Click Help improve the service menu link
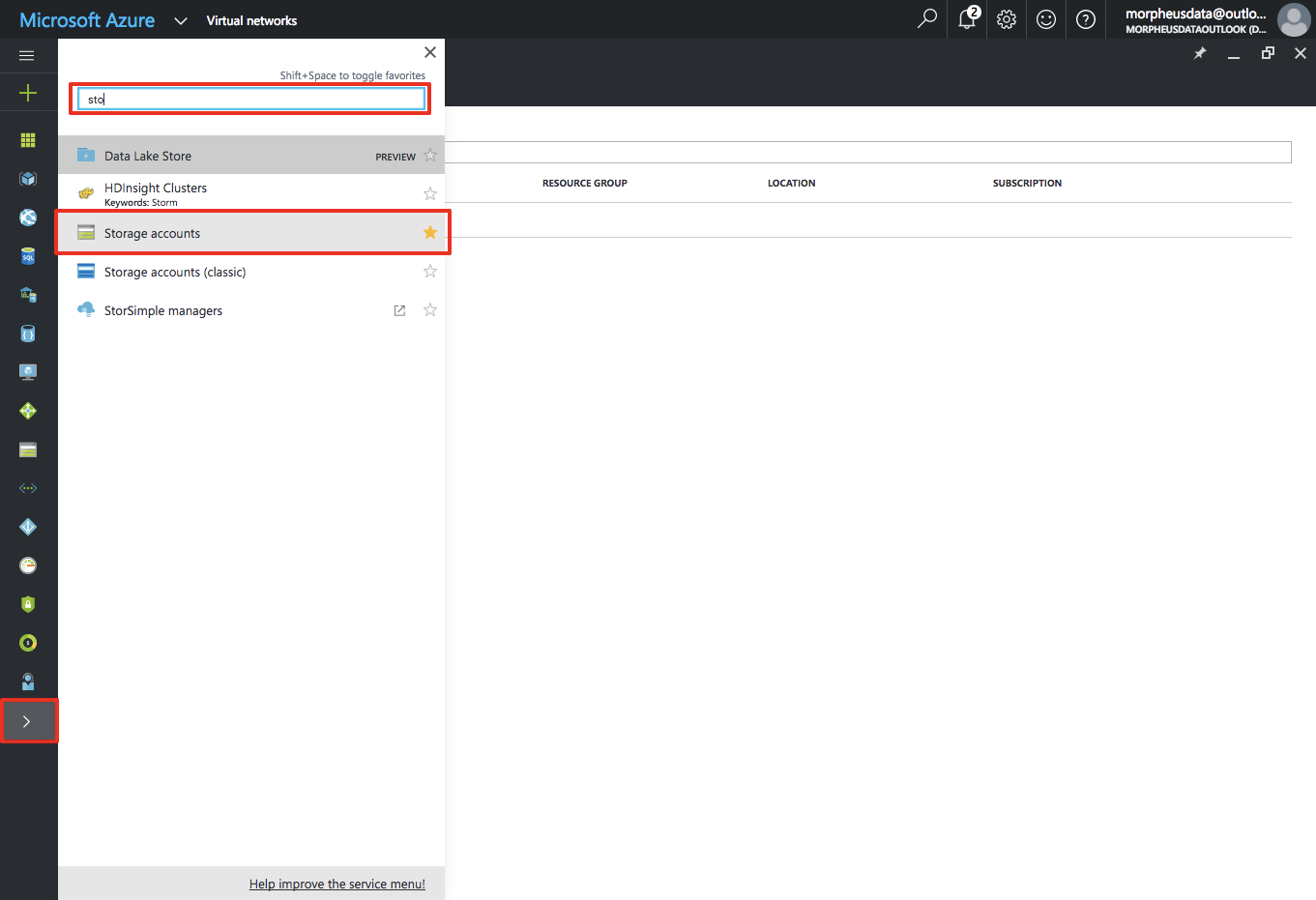This screenshot has height=900, width=1316. pos(337,884)
